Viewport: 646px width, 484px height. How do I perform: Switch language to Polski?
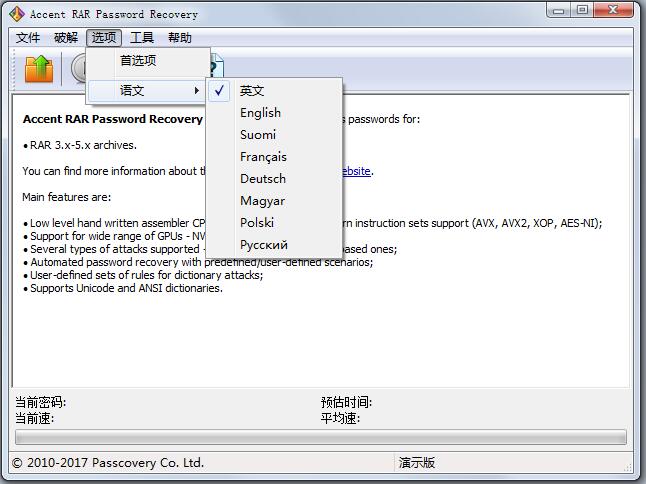point(274,222)
